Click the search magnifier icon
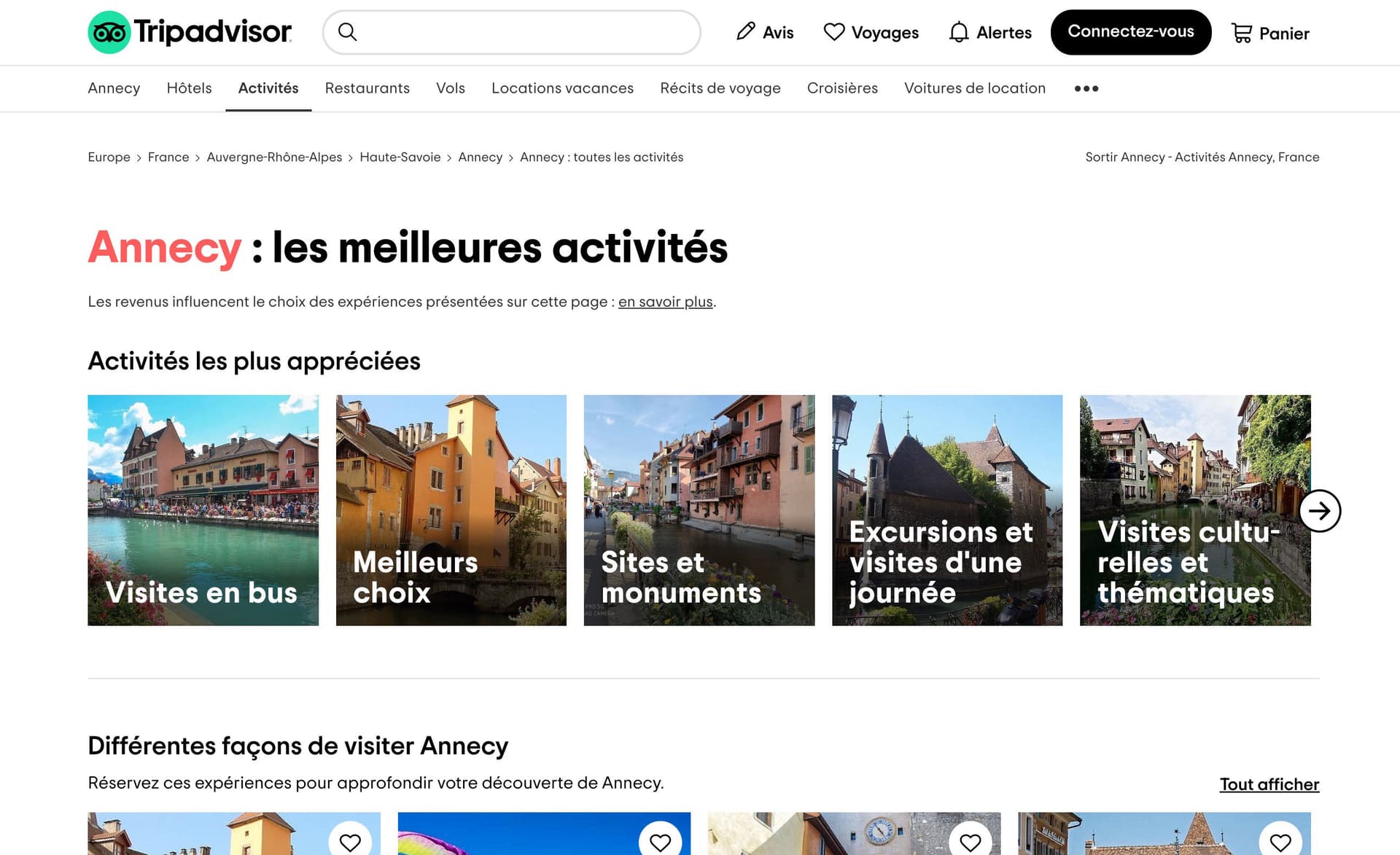 [348, 32]
